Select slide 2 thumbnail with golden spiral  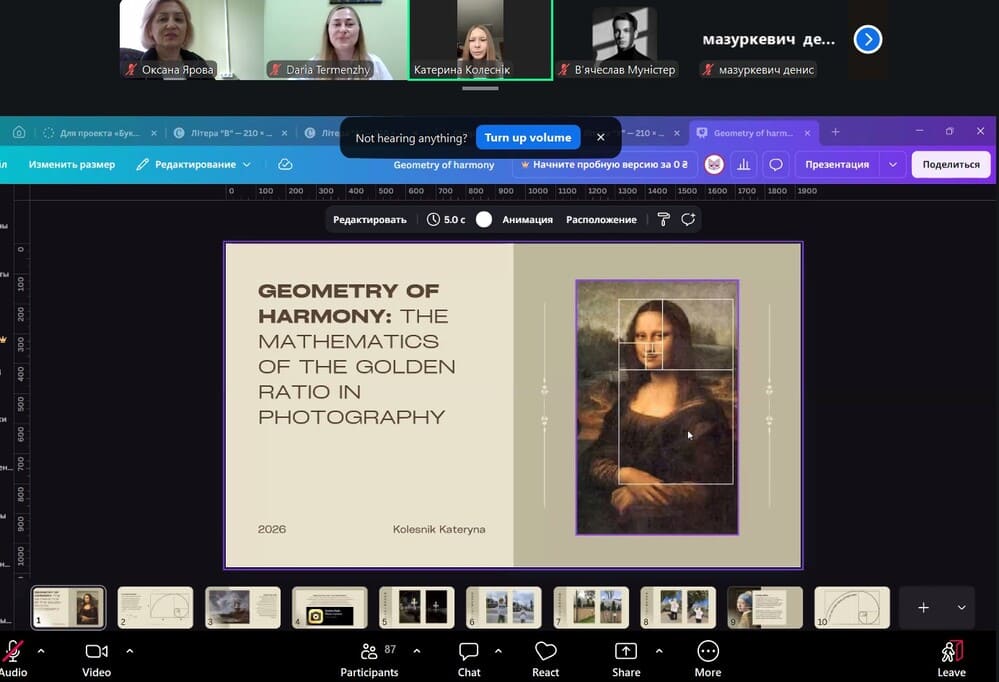(x=155, y=607)
